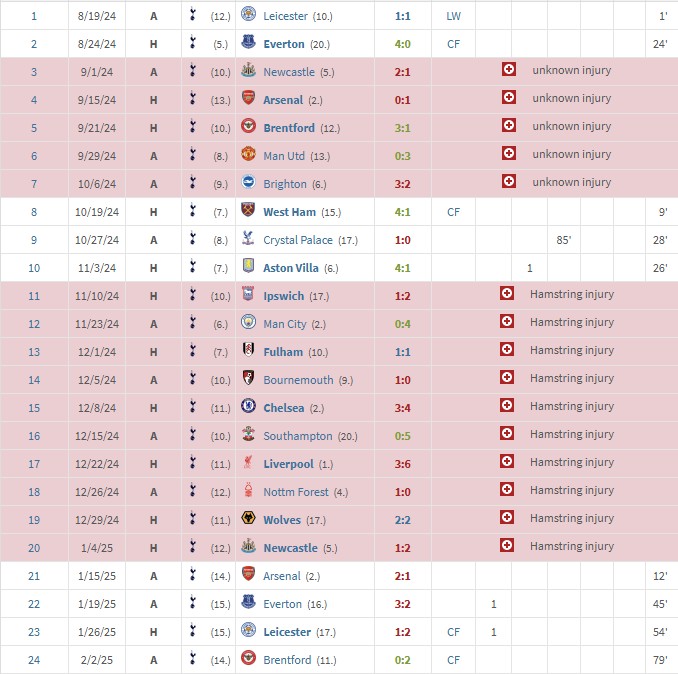Click the Chelsea club crest icon
The height and width of the screenshot is (674, 678).
(x=249, y=408)
